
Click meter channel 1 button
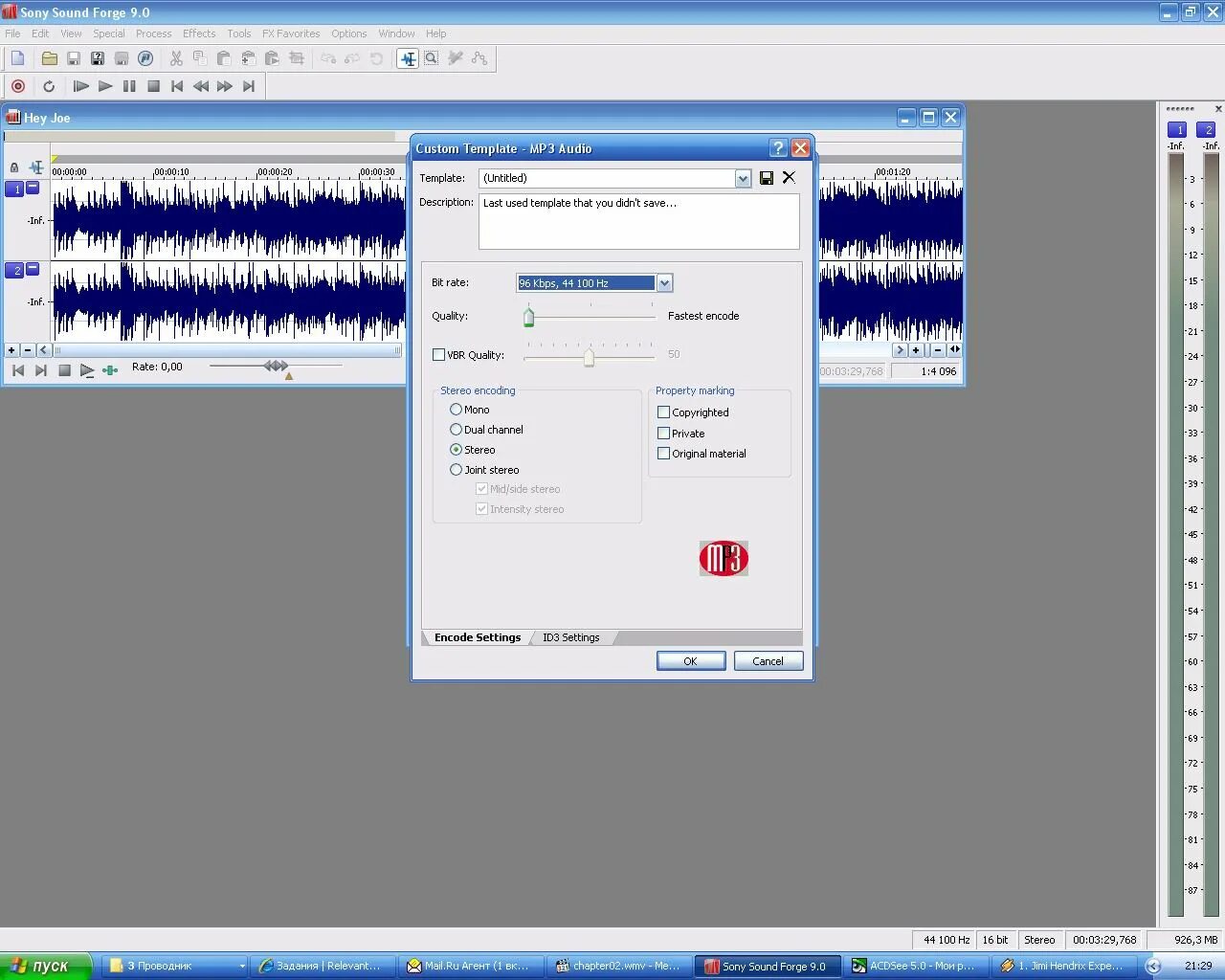coord(1177,129)
